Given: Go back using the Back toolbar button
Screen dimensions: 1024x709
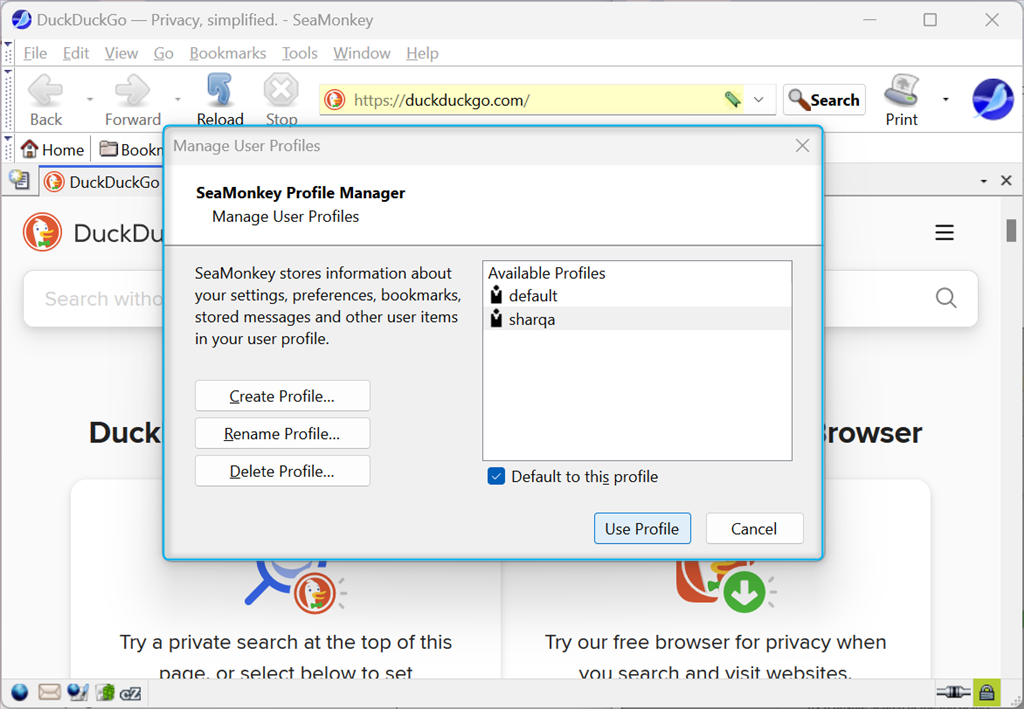Looking at the screenshot, I should point(46,100).
